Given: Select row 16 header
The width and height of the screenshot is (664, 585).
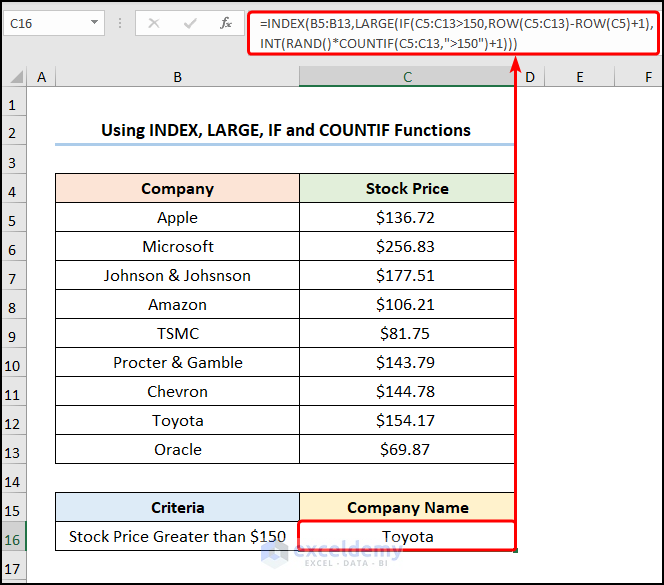Looking at the screenshot, I should [x=13, y=537].
